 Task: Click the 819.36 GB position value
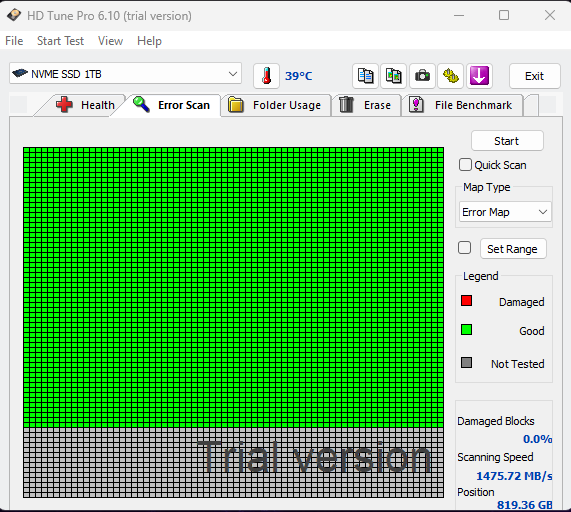click(x=525, y=505)
